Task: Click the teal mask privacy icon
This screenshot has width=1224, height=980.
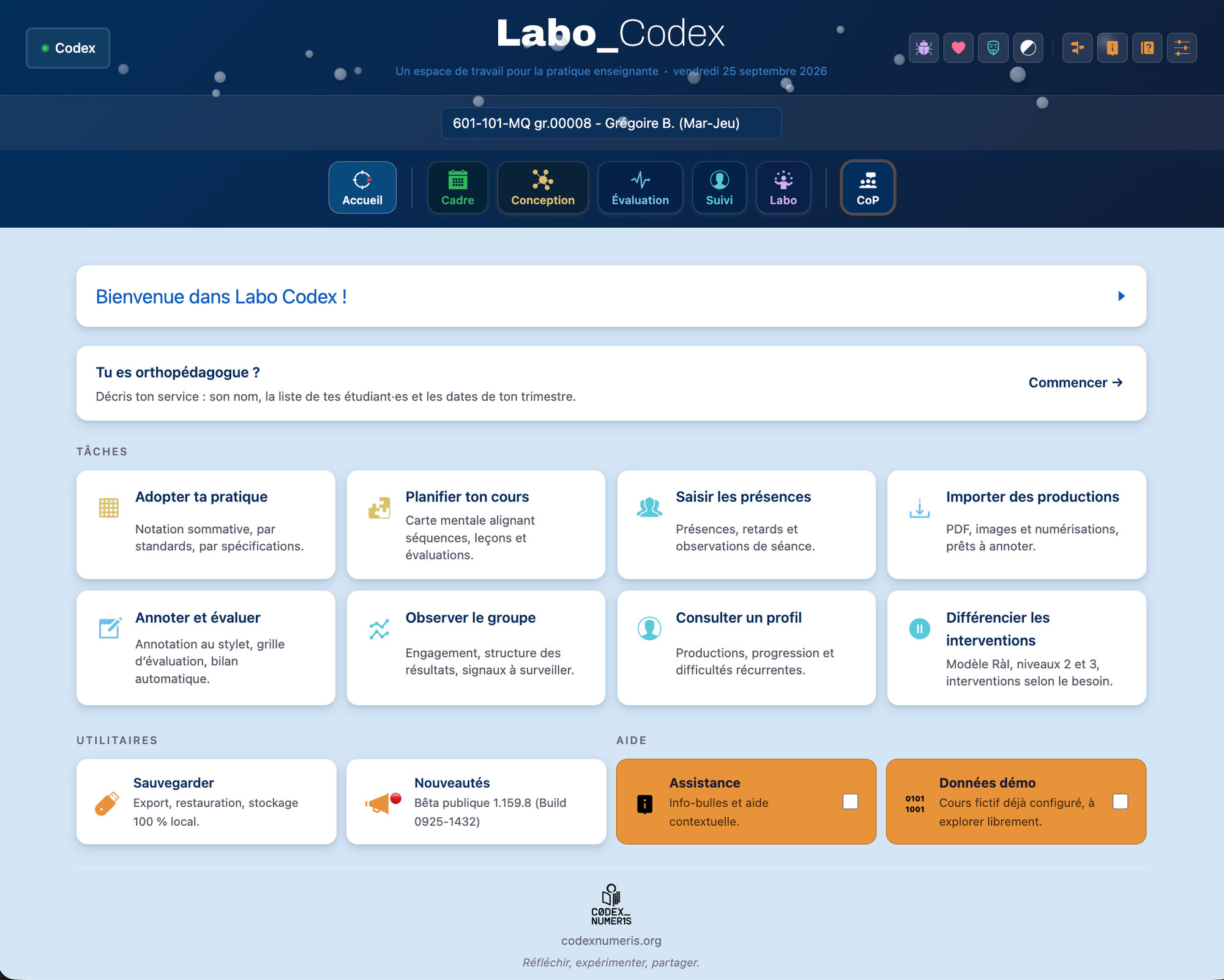Action: (x=993, y=48)
